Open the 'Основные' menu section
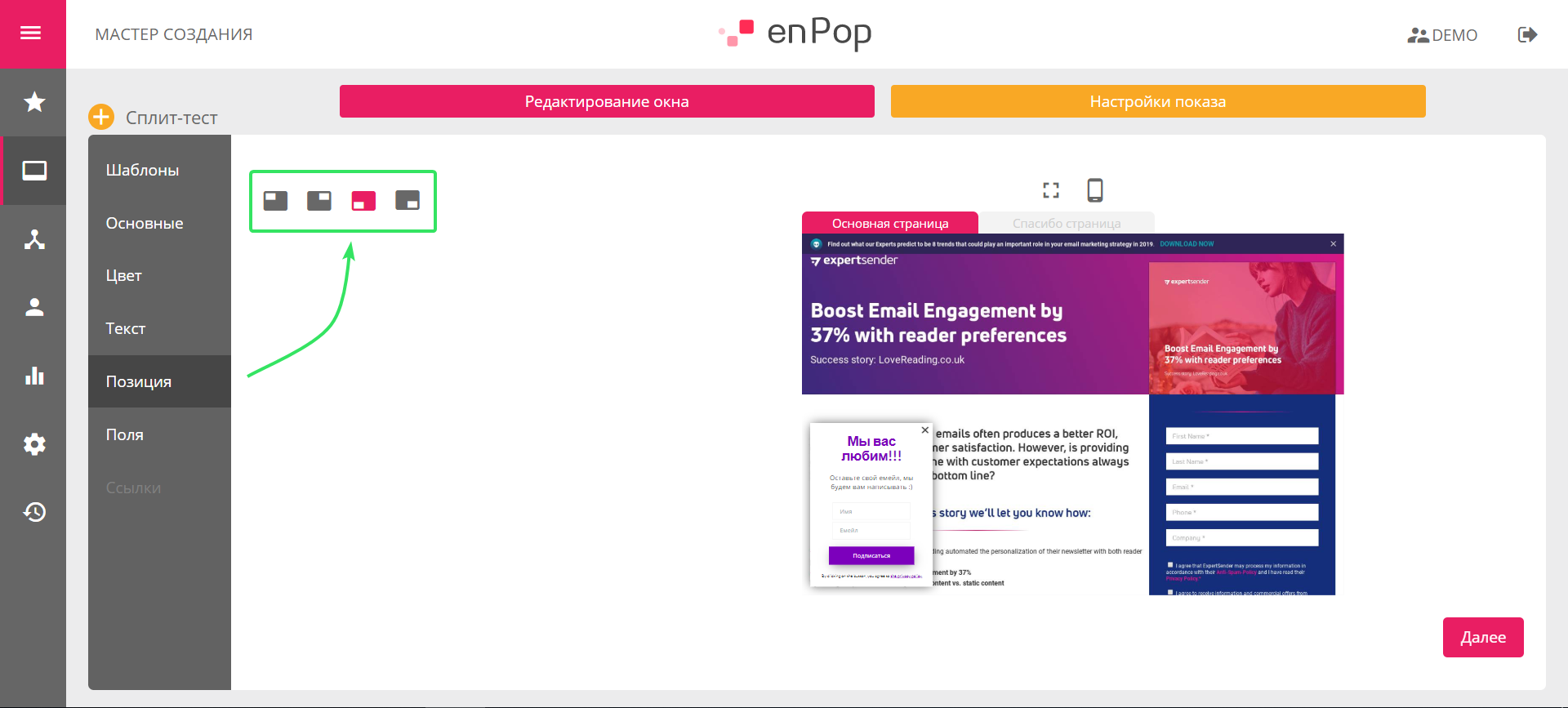The width and height of the screenshot is (1568, 708). 159,223
